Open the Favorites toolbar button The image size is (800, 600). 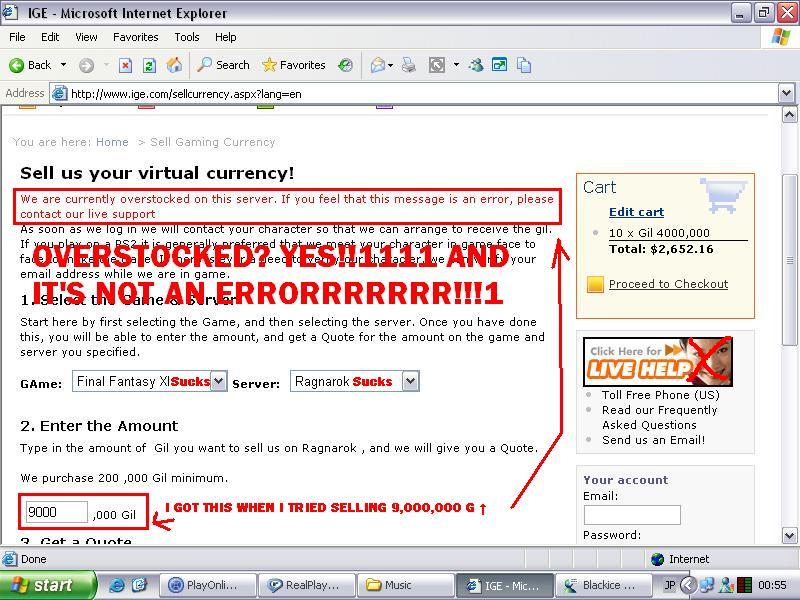[293, 65]
